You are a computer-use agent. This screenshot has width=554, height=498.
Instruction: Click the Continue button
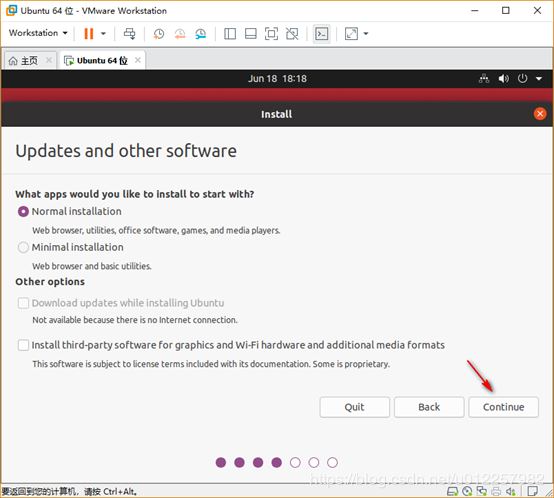coord(503,407)
